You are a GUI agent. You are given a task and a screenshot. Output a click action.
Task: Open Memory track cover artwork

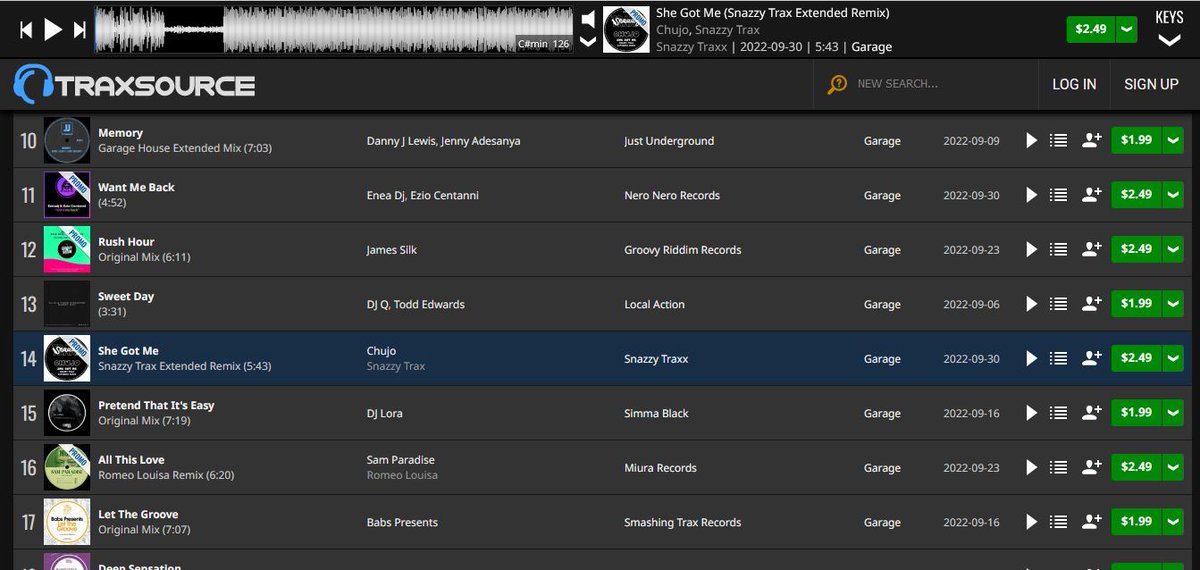67,141
